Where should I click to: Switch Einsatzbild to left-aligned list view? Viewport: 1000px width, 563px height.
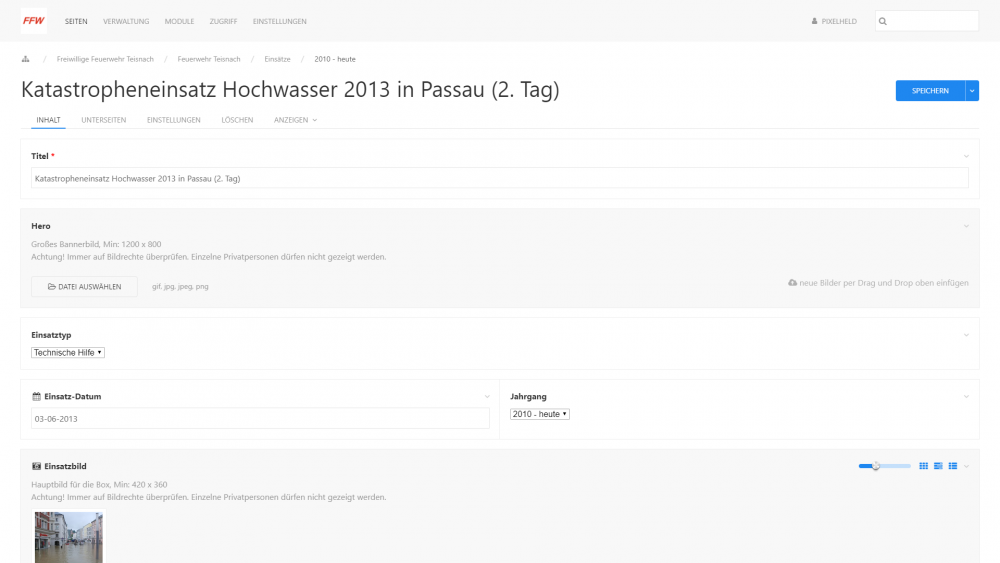(x=938, y=466)
